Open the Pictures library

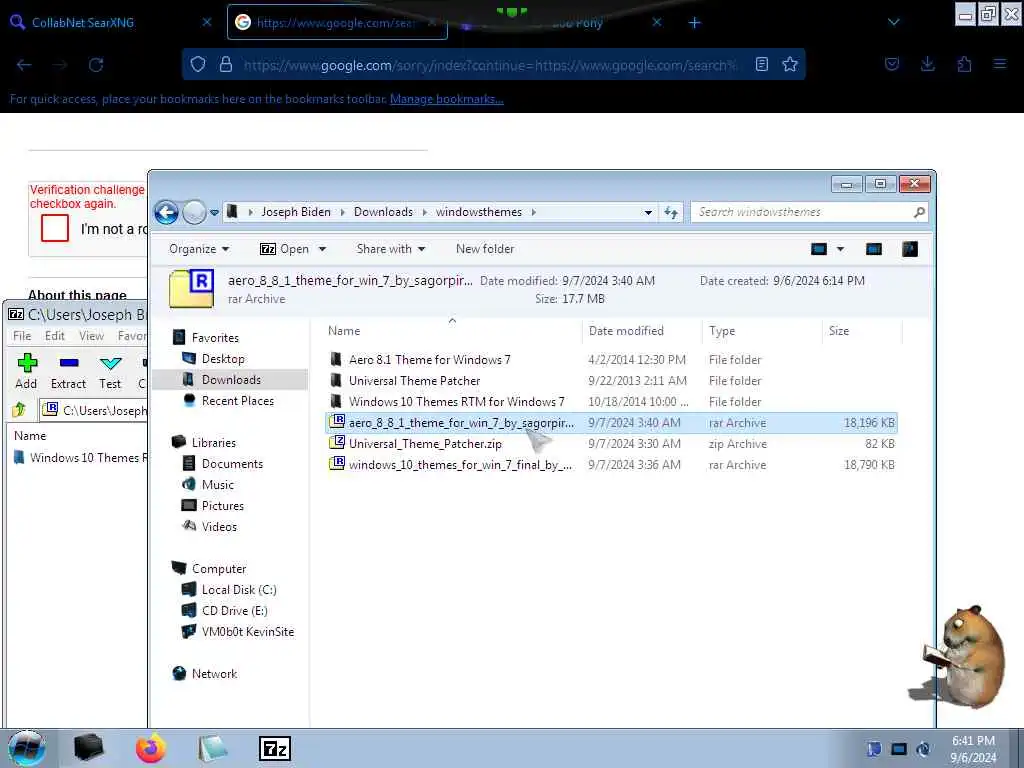click(222, 505)
